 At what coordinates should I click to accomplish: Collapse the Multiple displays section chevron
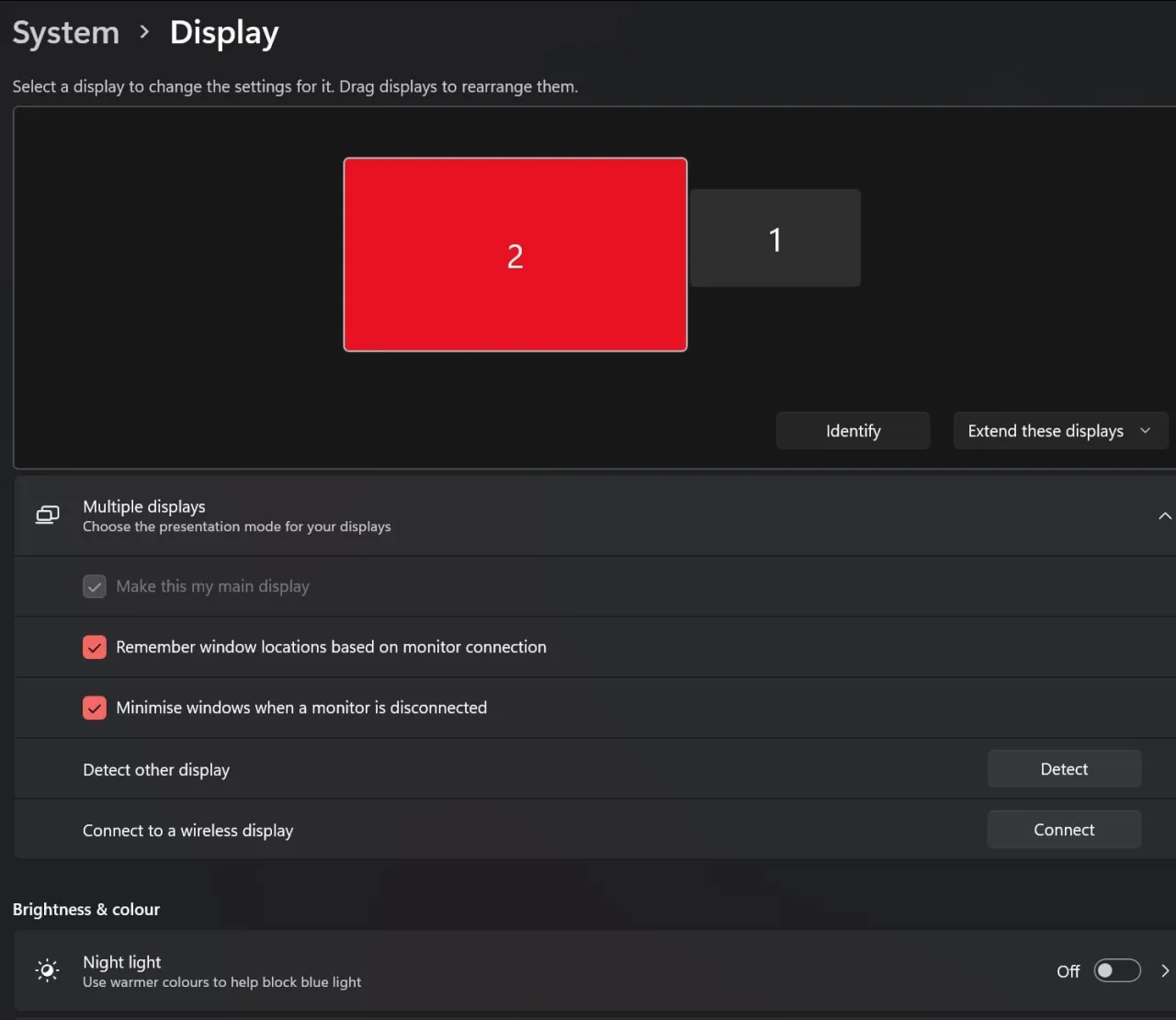[1164, 516]
